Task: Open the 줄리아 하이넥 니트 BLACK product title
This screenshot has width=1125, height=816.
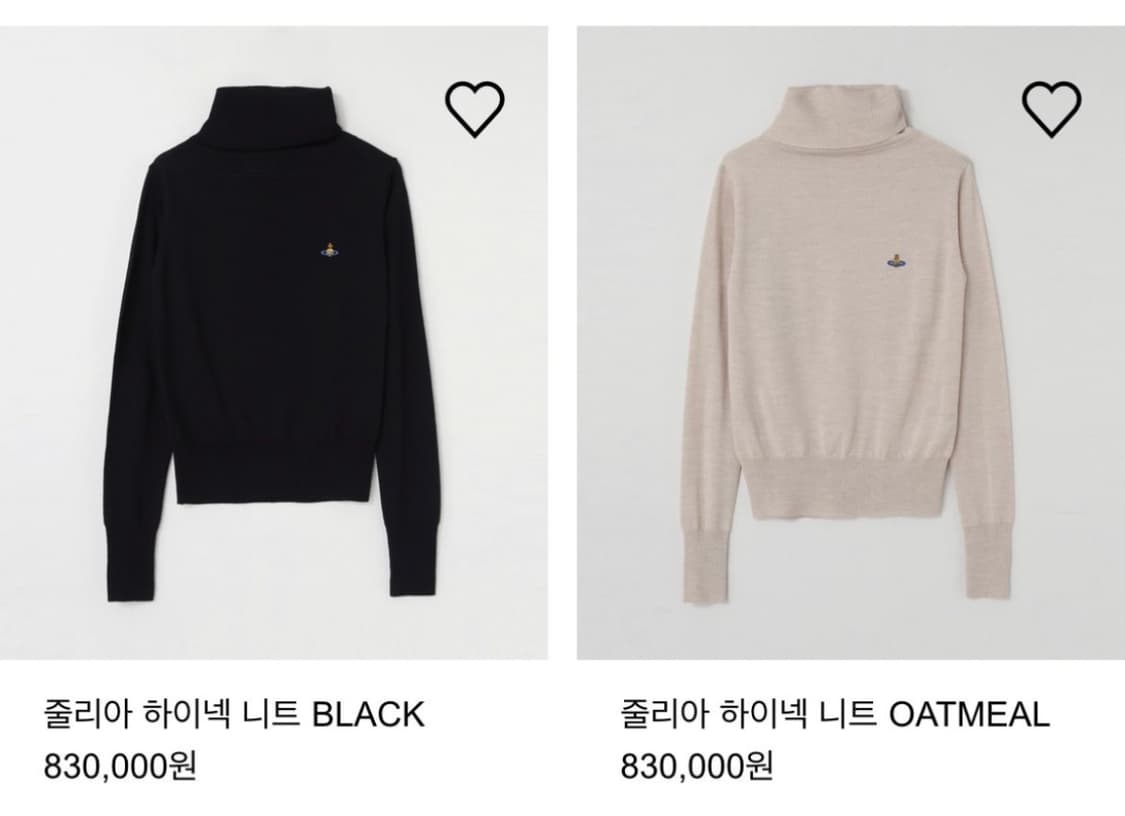Action: click(235, 714)
